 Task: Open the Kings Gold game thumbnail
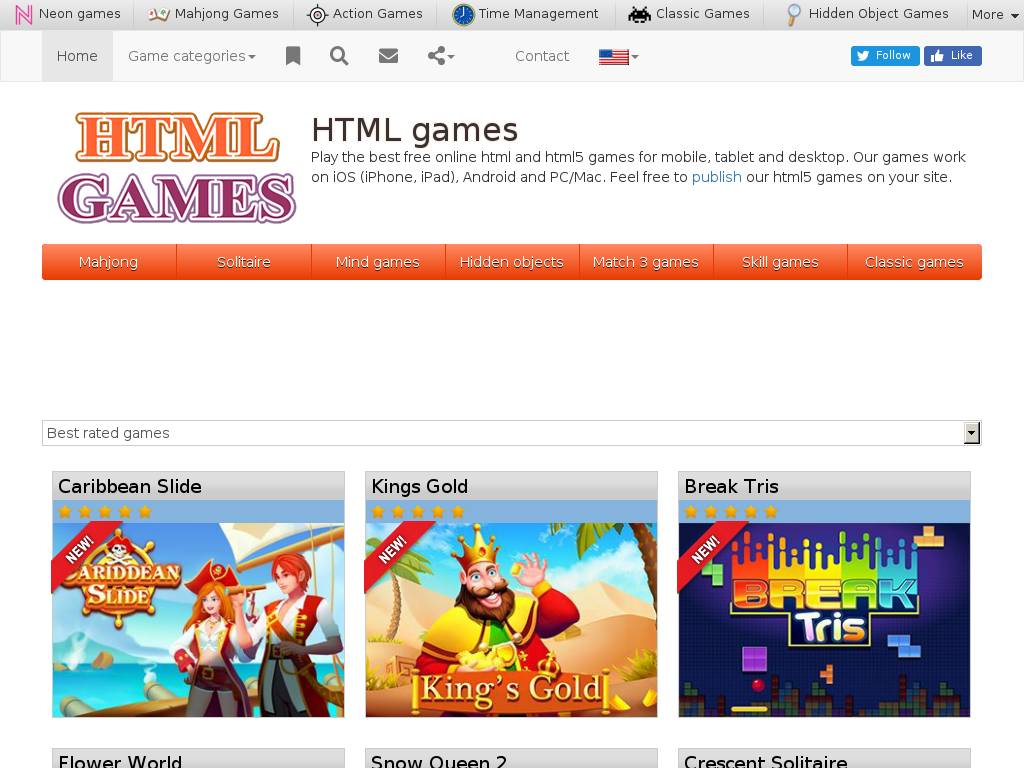(x=511, y=619)
